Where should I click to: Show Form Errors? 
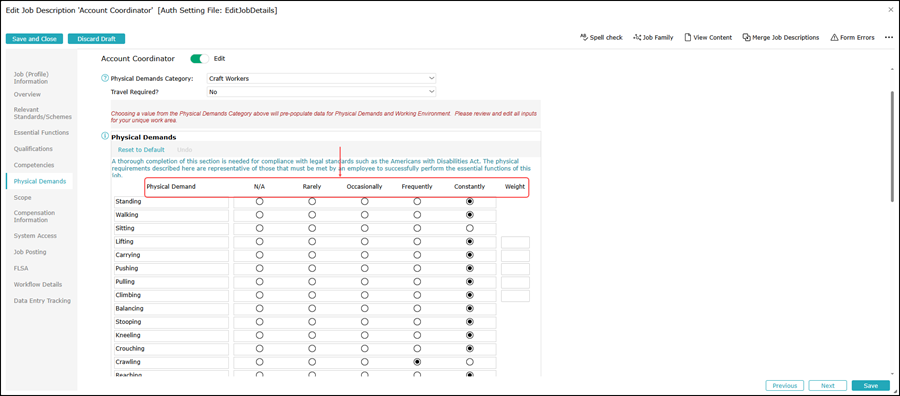tap(852, 37)
